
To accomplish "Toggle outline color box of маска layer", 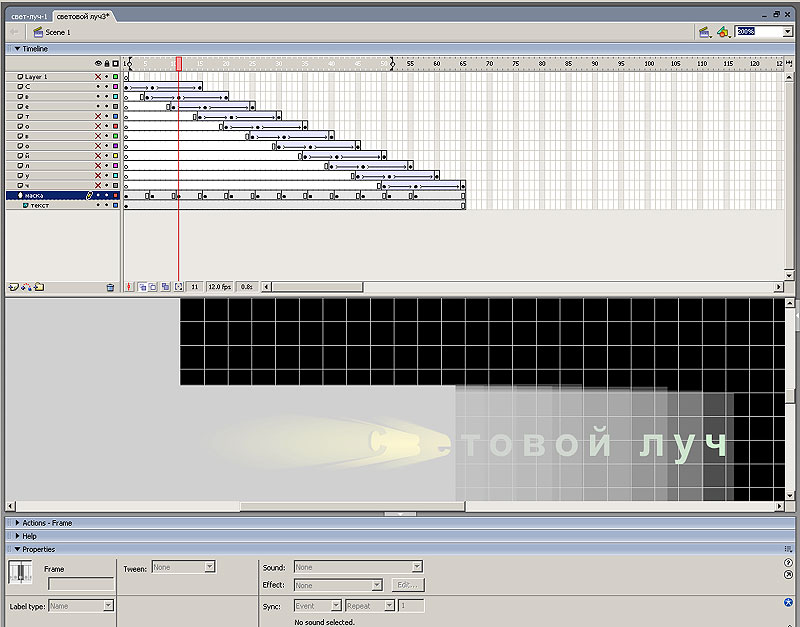I will pyautogui.click(x=116, y=195).
